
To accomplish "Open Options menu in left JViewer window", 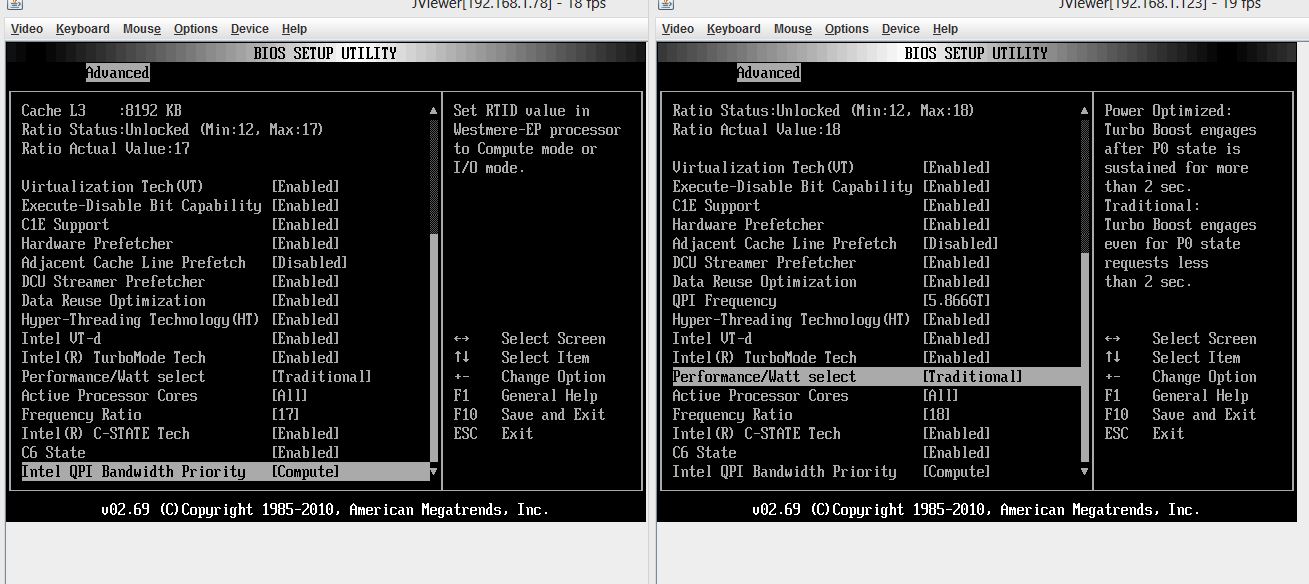I will coord(196,29).
